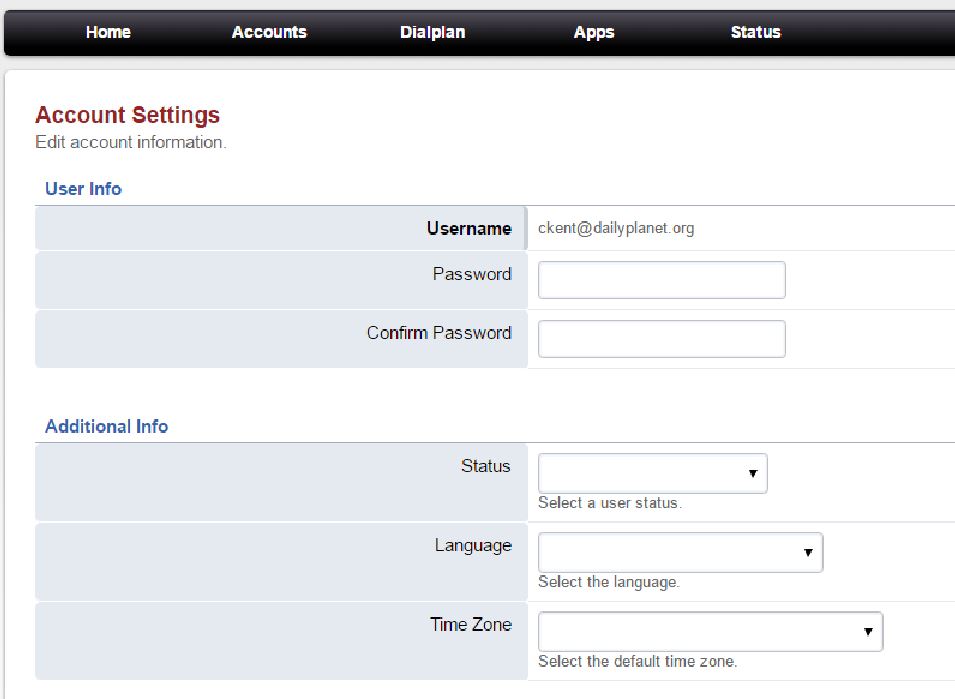Click the arrow icon of the Status select box
The image size is (955, 699).
753,474
